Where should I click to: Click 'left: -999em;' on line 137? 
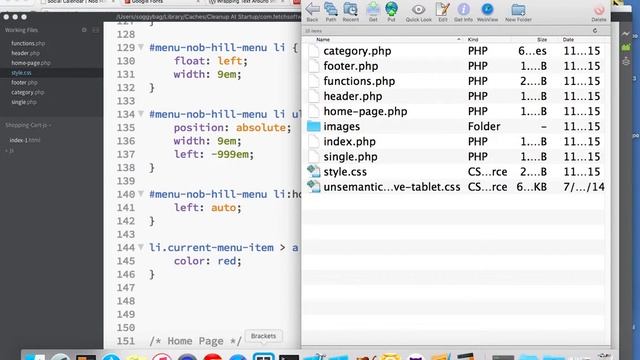[x=213, y=154]
